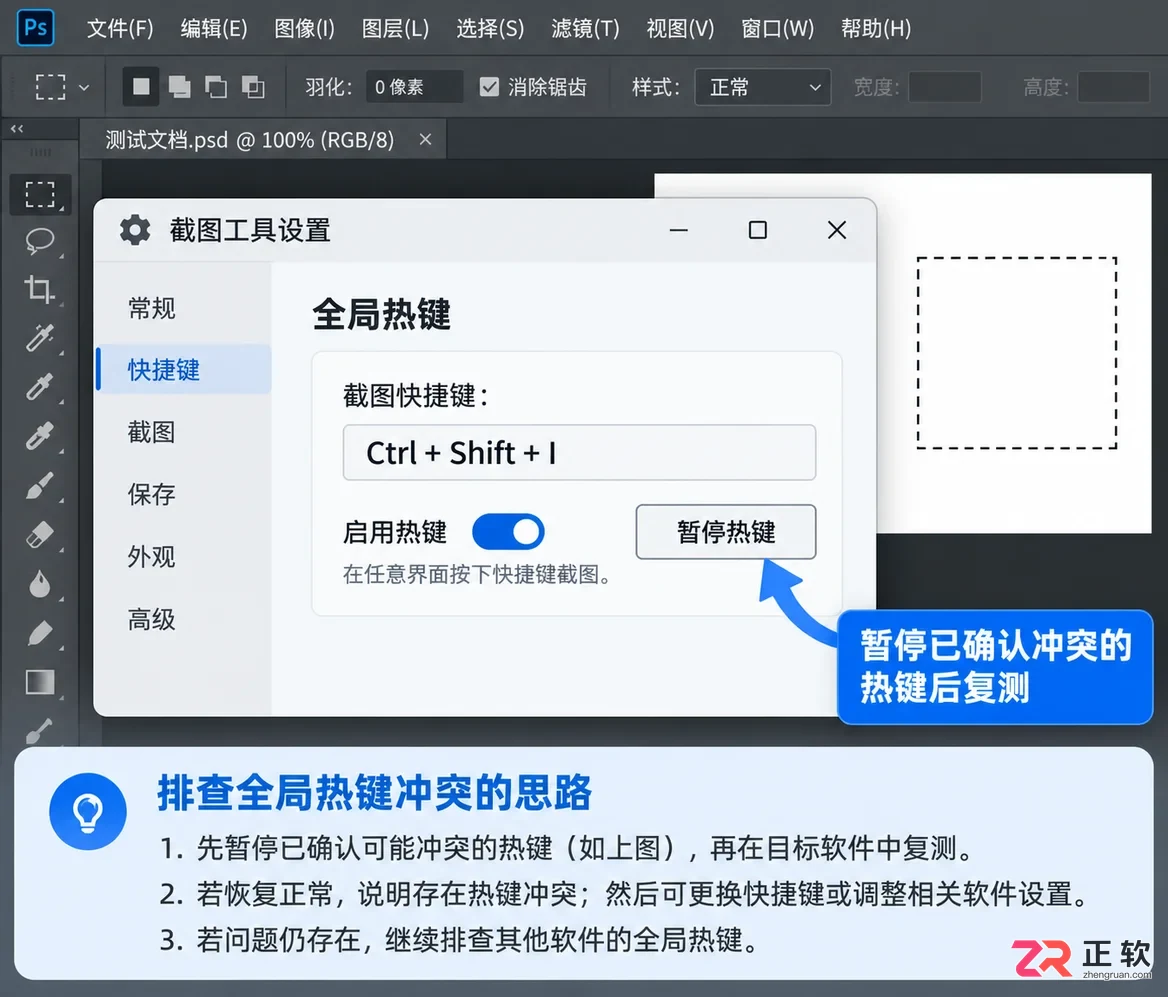This screenshot has width=1168, height=997.
Task: Select the Subtract from Selection mode icon
Action: [x=216, y=87]
